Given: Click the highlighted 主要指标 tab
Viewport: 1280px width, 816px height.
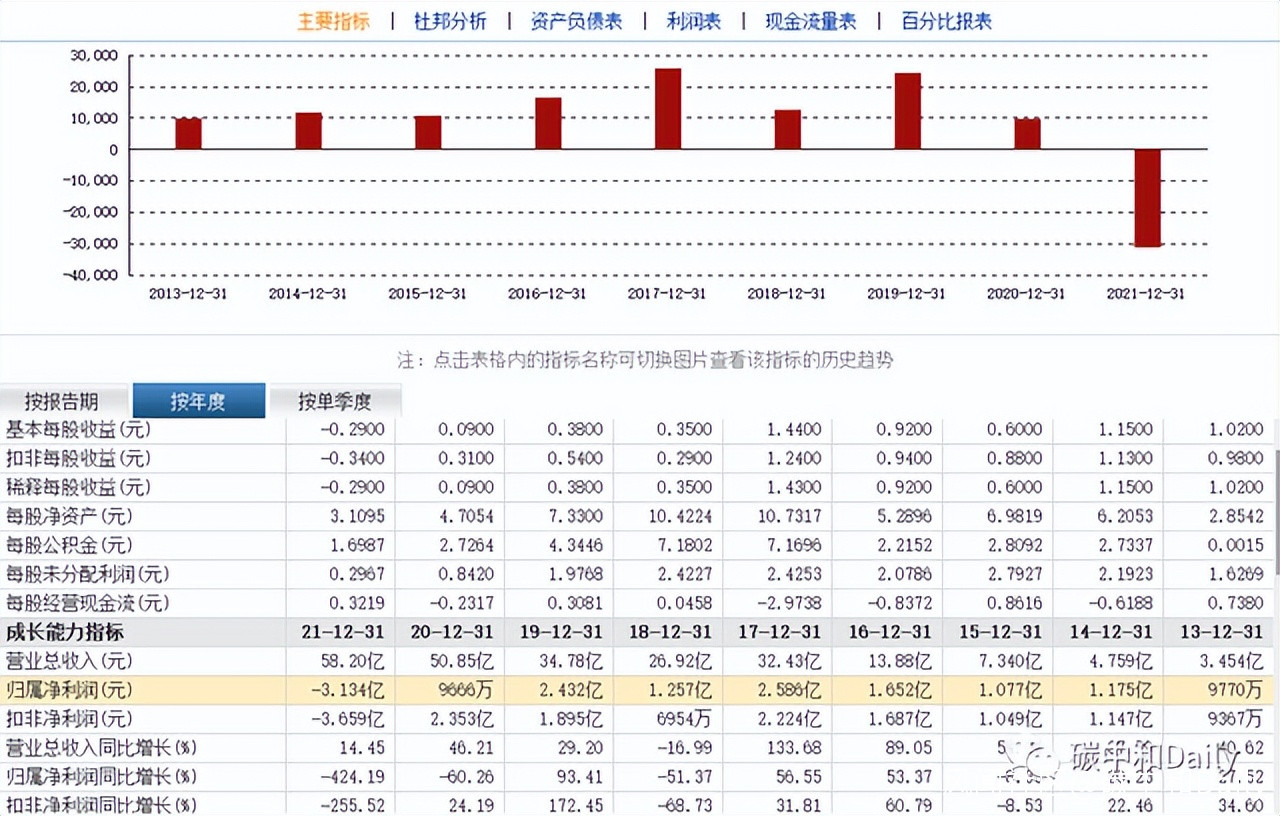Looking at the screenshot, I should click(333, 21).
